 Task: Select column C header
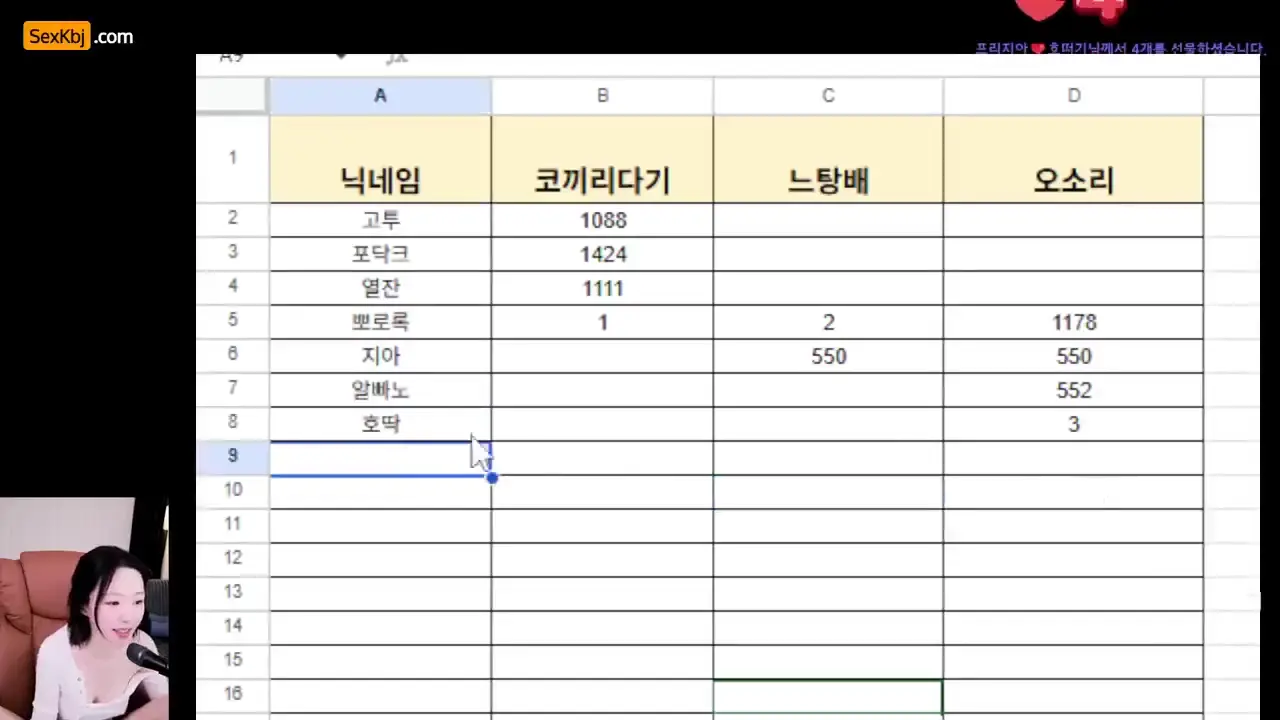click(x=828, y=96)
